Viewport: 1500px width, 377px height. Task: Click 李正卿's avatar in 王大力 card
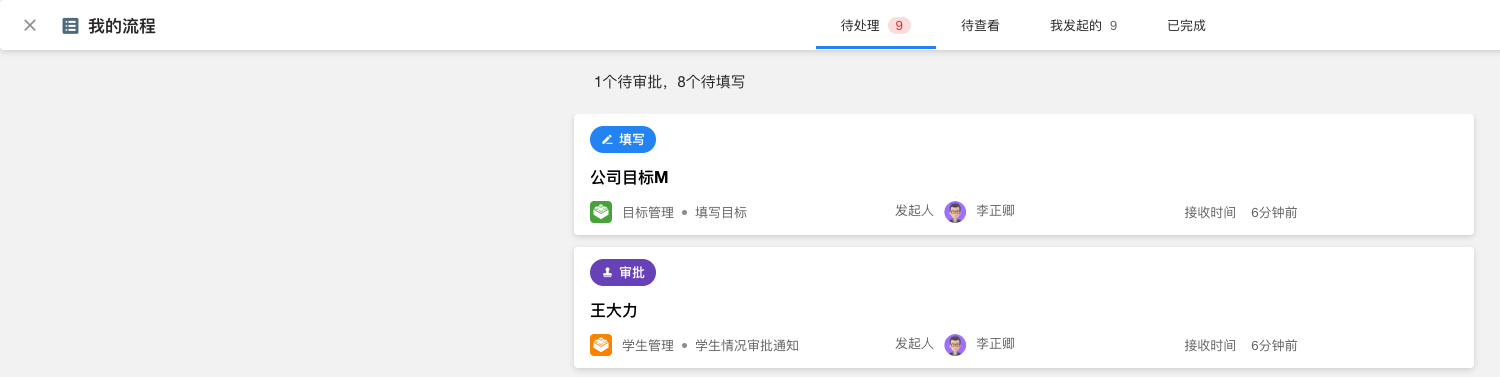(955, 345)
